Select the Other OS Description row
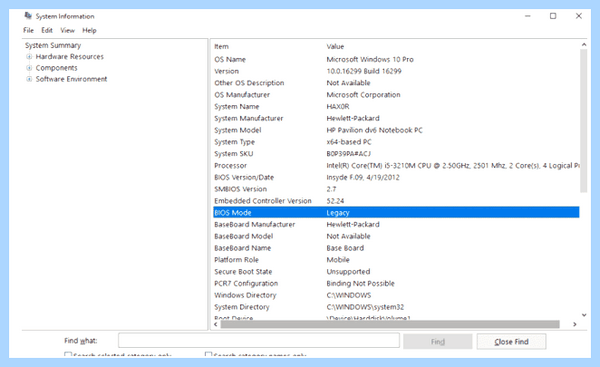The image size is (600, 367). [396, 83]
